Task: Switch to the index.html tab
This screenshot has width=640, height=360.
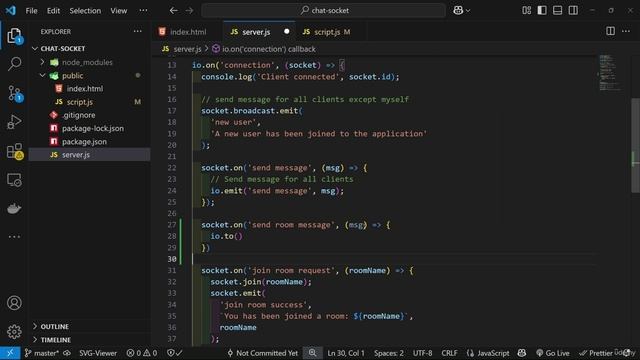Action: tap(187, 32)
